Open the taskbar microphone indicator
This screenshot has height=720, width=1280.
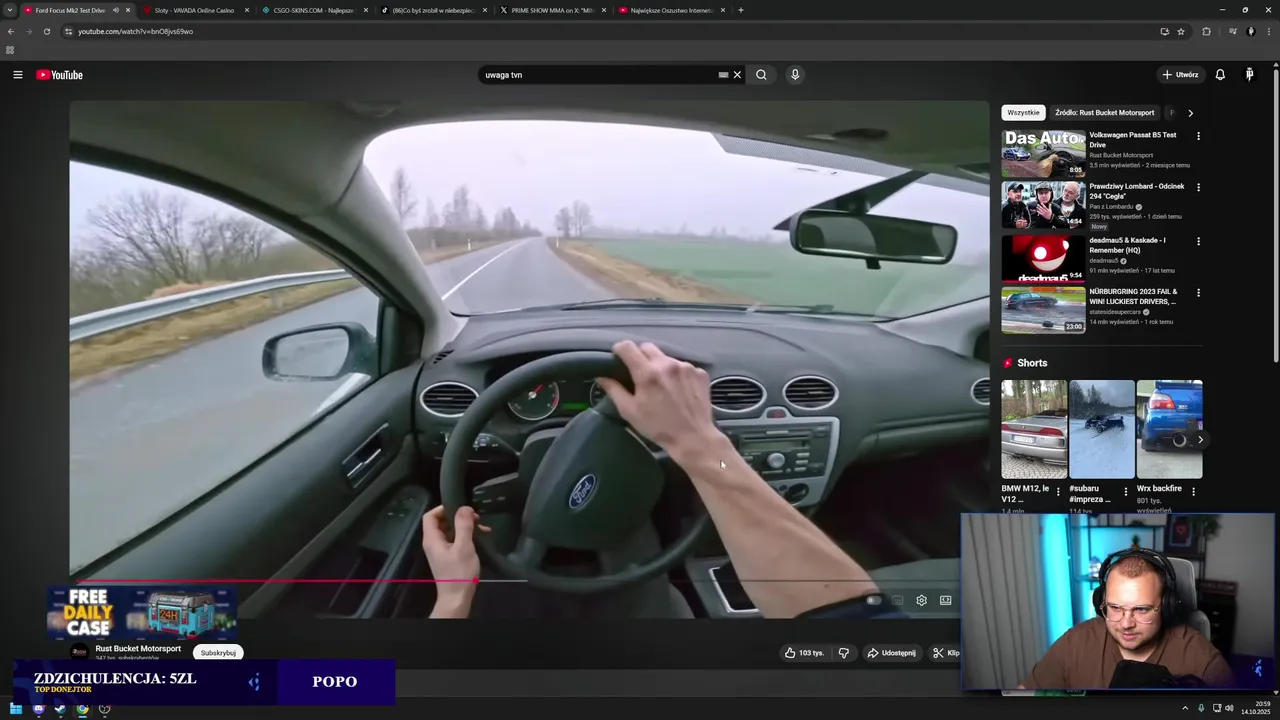point(1201,709)
